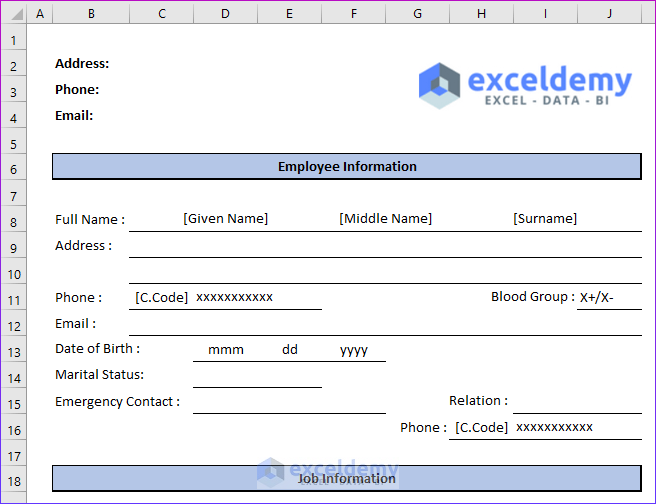Click the "Job Information" banner
The image size is (656, 504).
coord(347,478)
